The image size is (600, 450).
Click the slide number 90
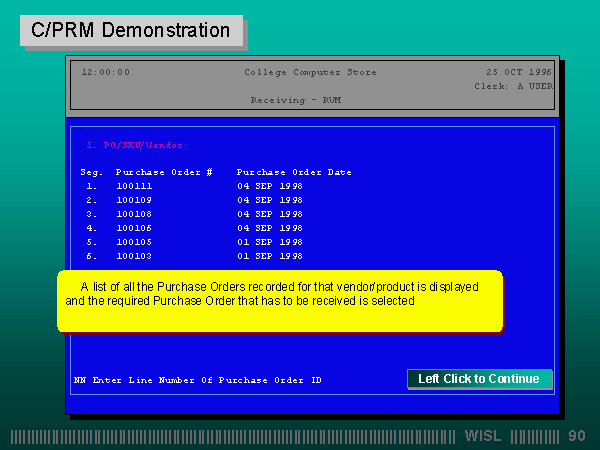tap(577, 436)
